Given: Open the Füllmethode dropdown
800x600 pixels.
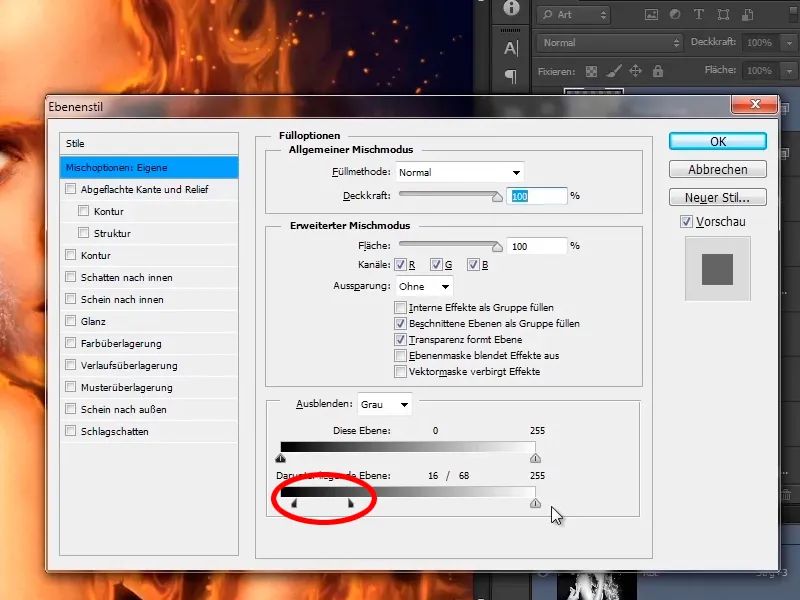Looking at the screenshot, I should 460,172.
